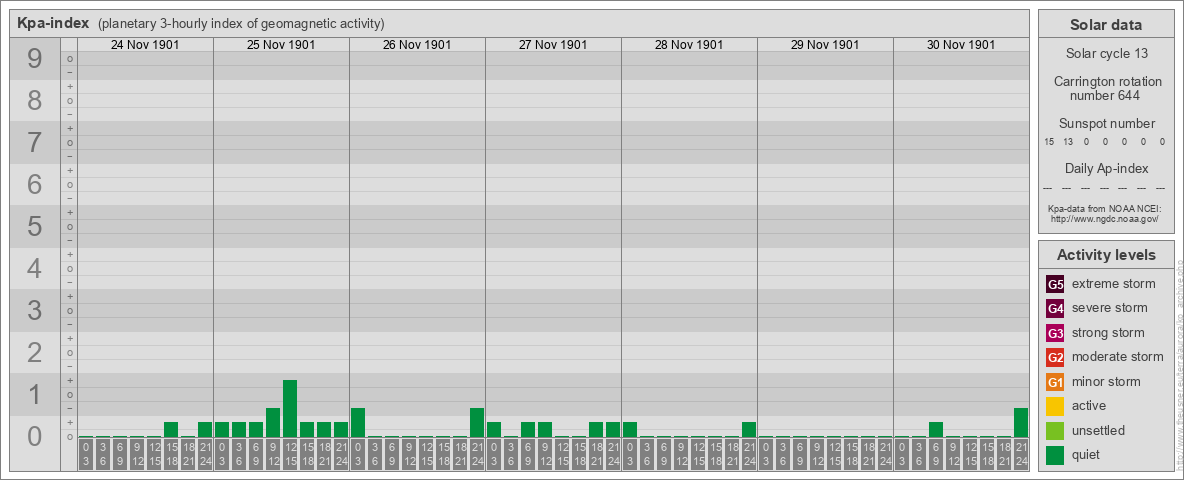1184x480 pixels.
Task: Click the Kp scale number 7
Action: (35, 143)
